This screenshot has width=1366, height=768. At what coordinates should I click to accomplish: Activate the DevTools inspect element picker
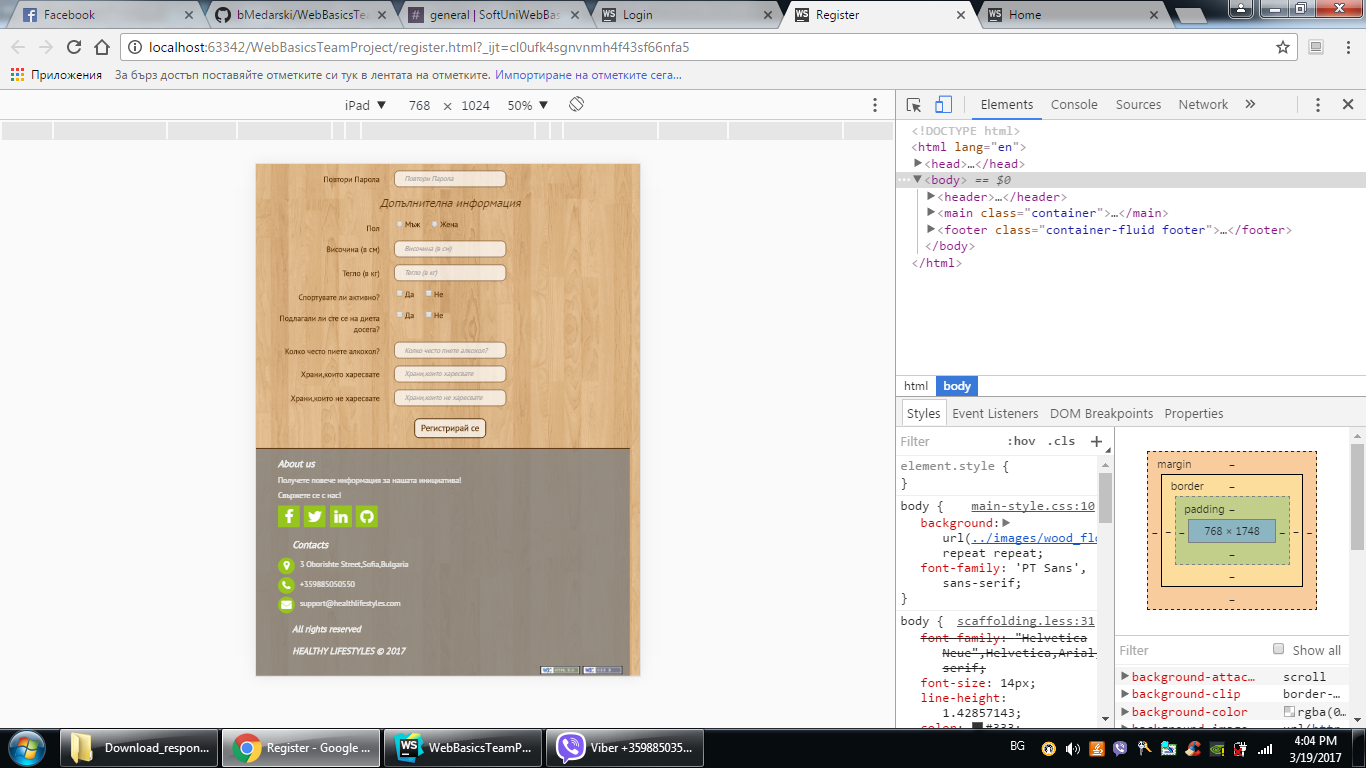point(914,105)
